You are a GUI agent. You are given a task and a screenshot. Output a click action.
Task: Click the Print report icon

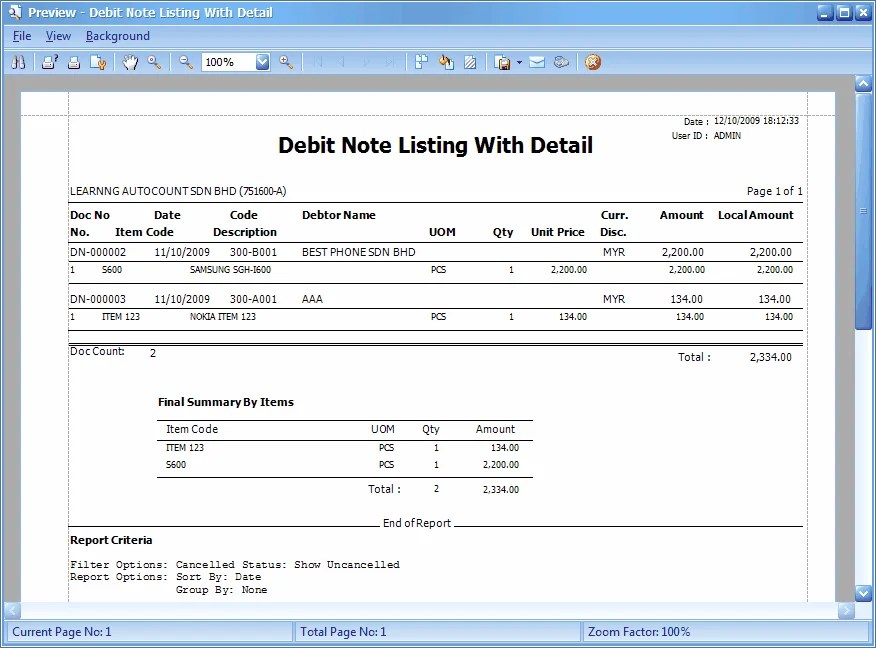click(75, 62)
